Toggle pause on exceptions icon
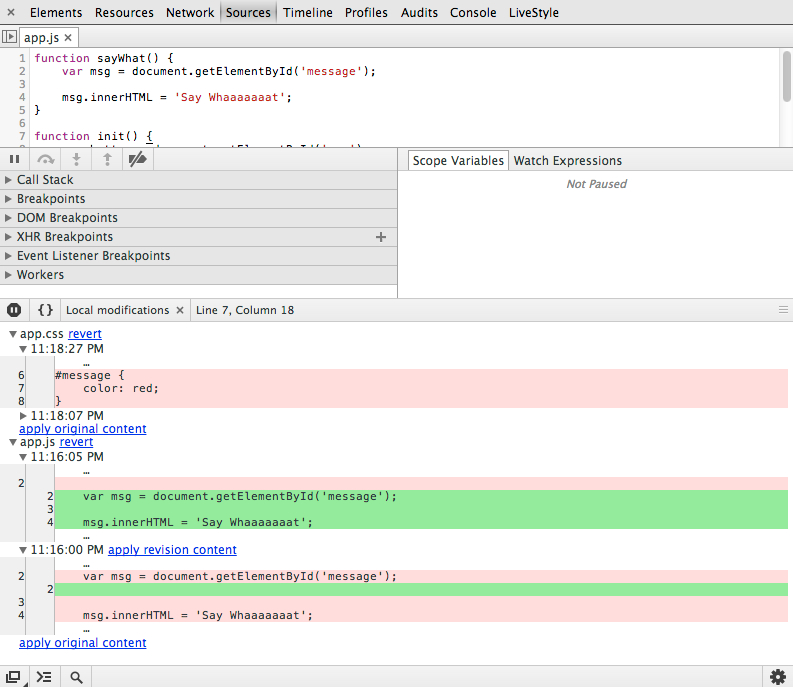Image resolution: width=793 pixels, height=687 pixels. pos(14,310)
